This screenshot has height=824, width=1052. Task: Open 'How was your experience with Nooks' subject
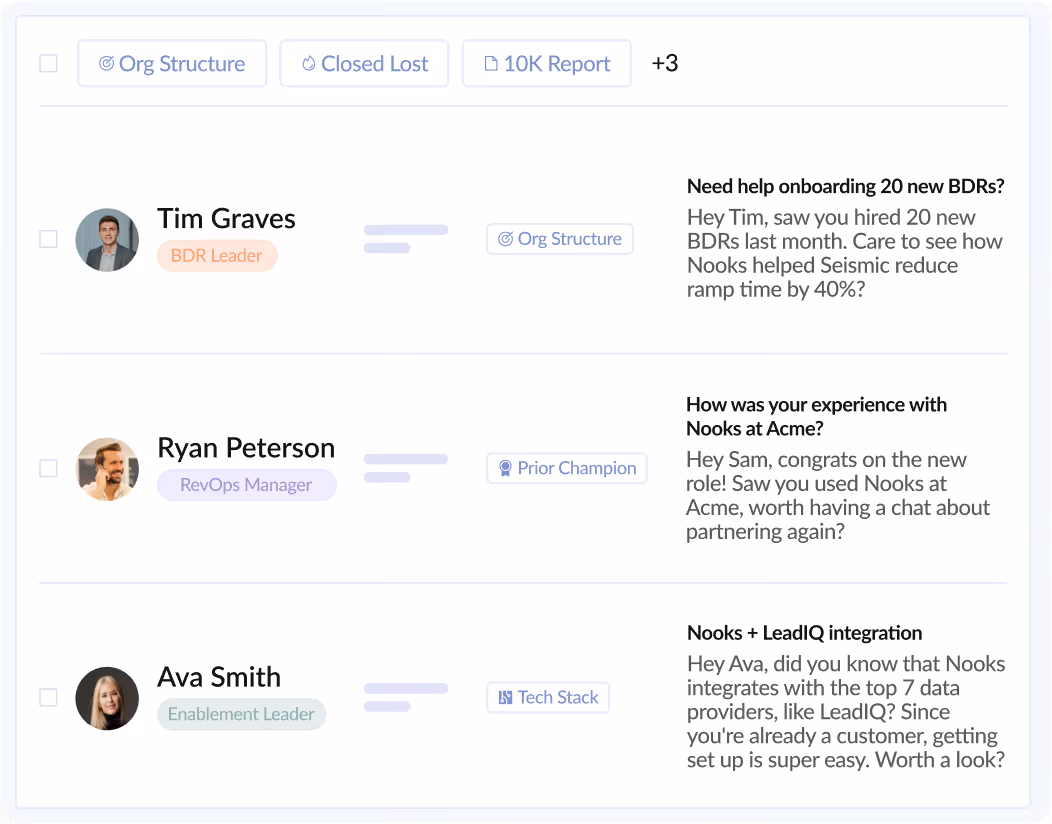click(x=817, y=417)
